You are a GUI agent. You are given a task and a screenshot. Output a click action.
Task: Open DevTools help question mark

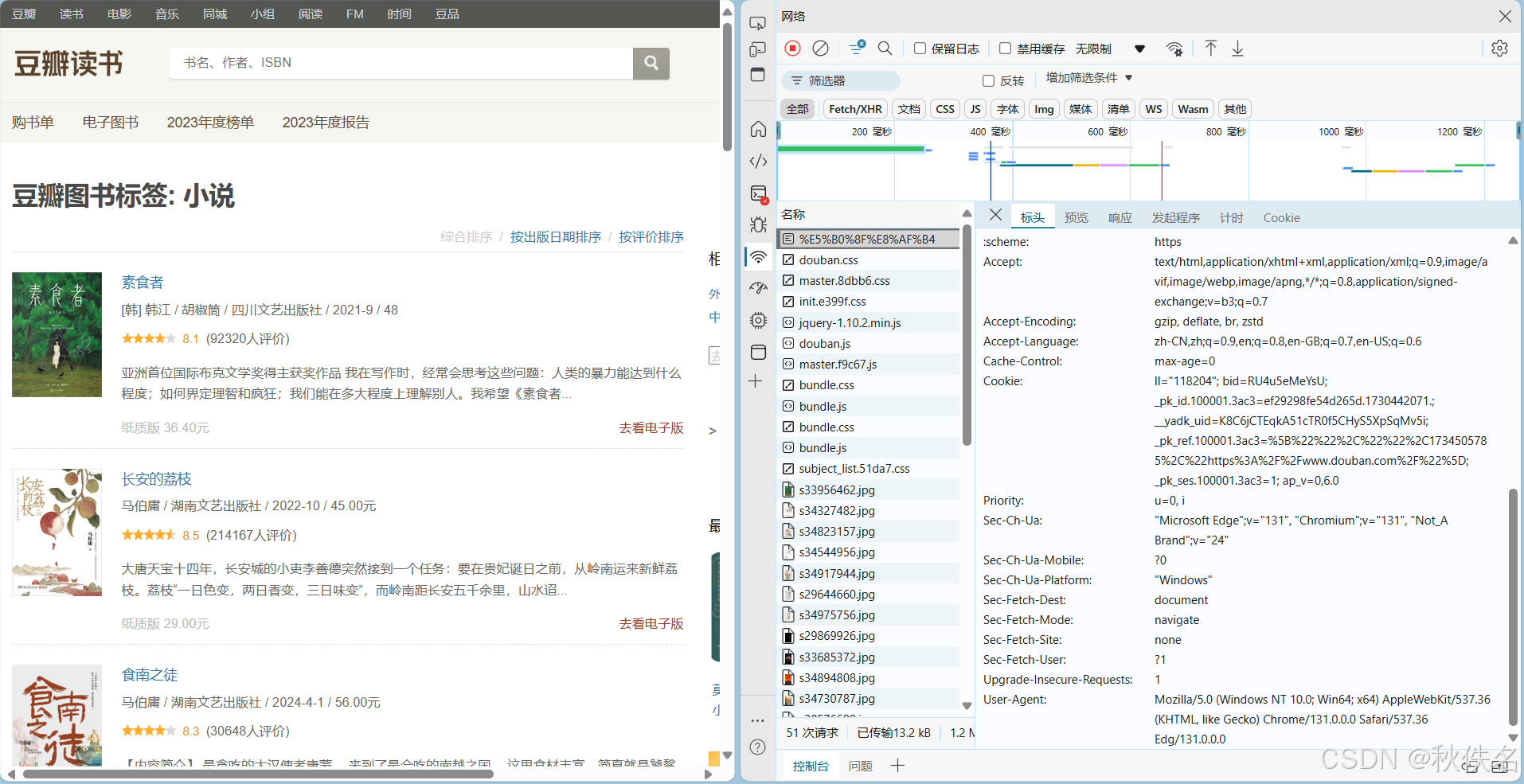point(758,747)
